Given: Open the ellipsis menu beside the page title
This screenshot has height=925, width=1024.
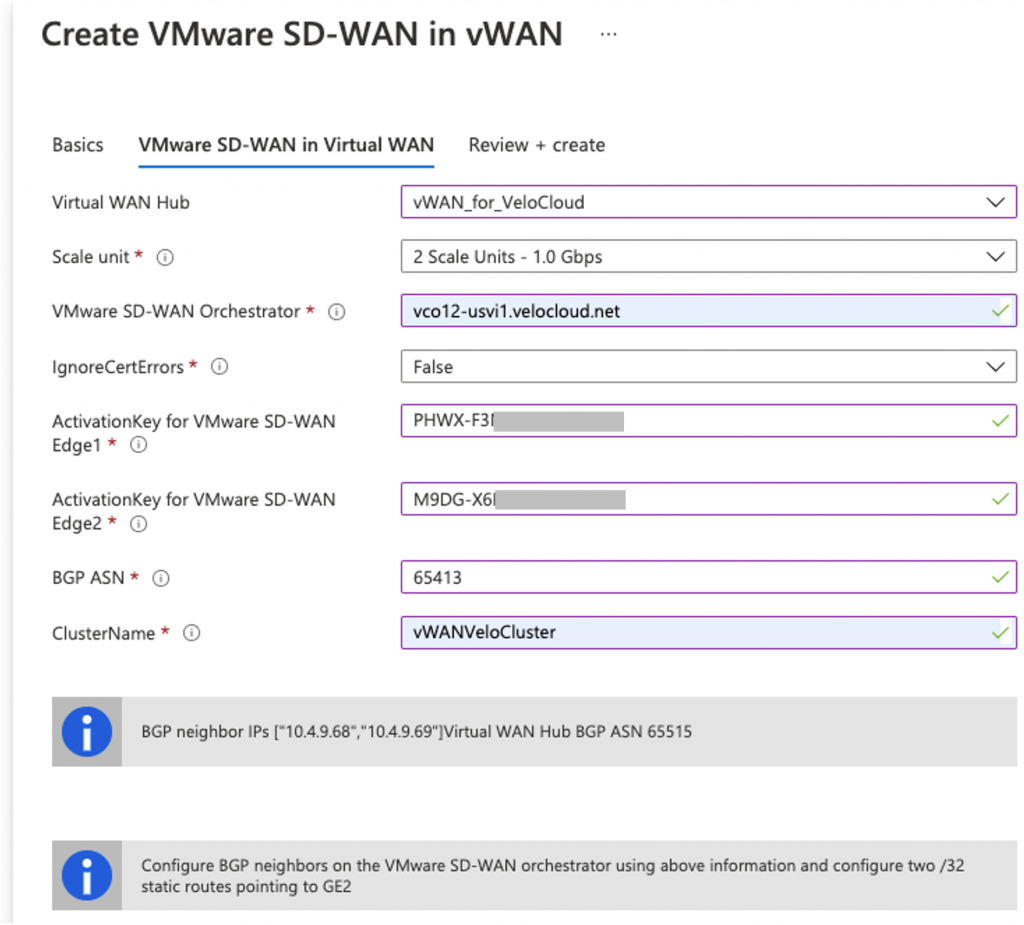Looking at the screenshot, I should pyautogui.click(x=608, y=34).
